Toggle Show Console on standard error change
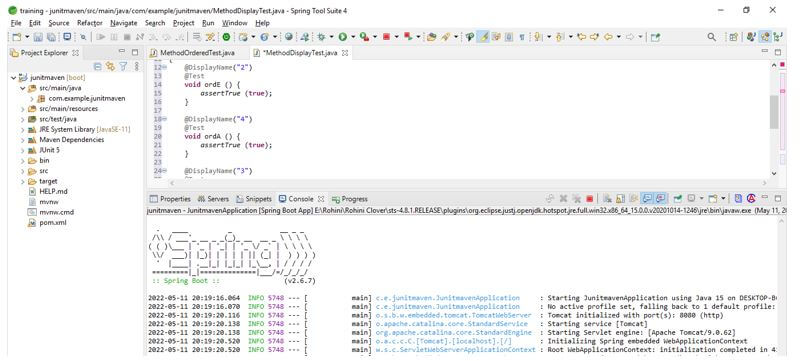The height and width of the screenshot is (361, 802). coord(660,198)
